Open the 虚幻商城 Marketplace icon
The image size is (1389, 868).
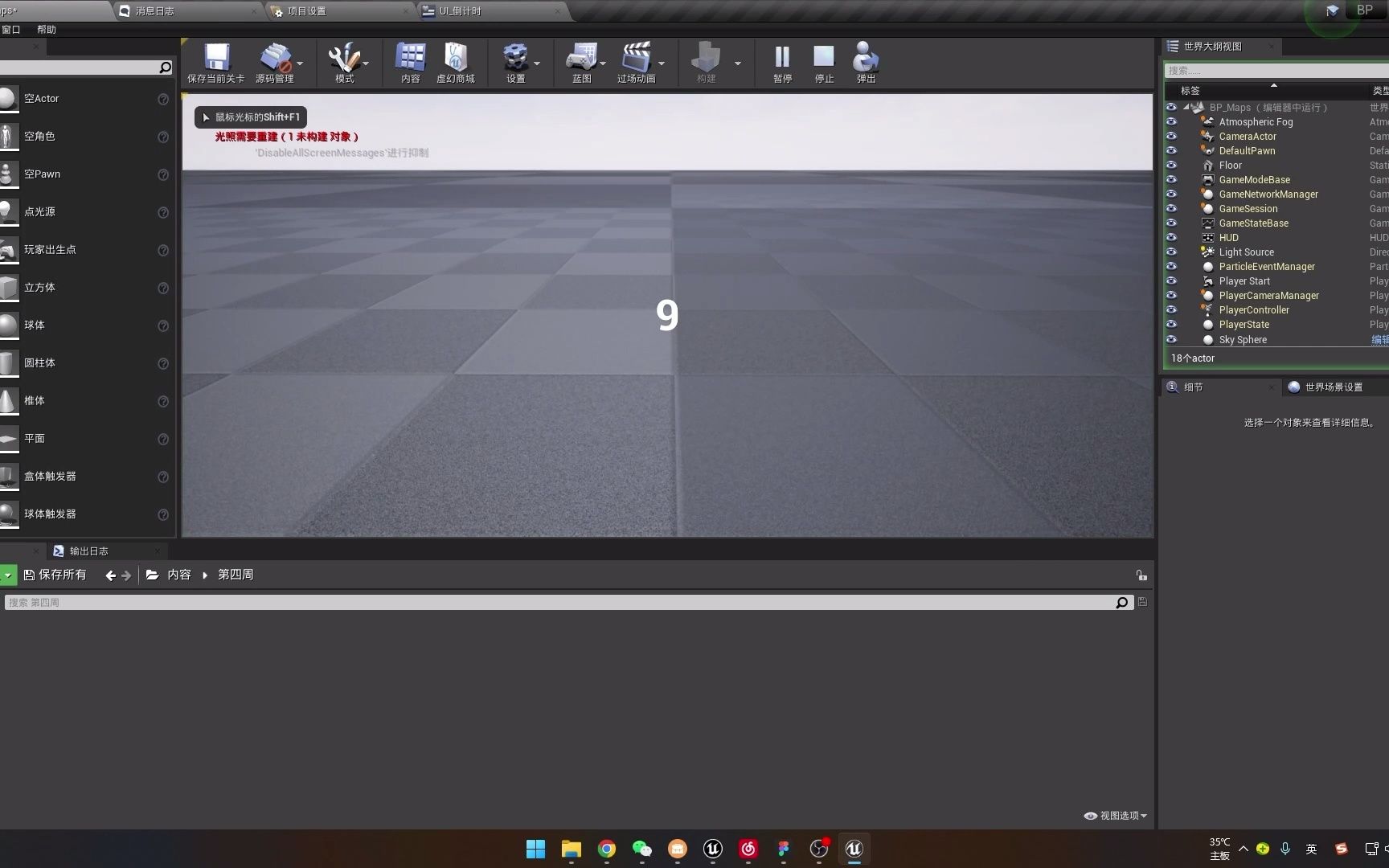[456, 56]
